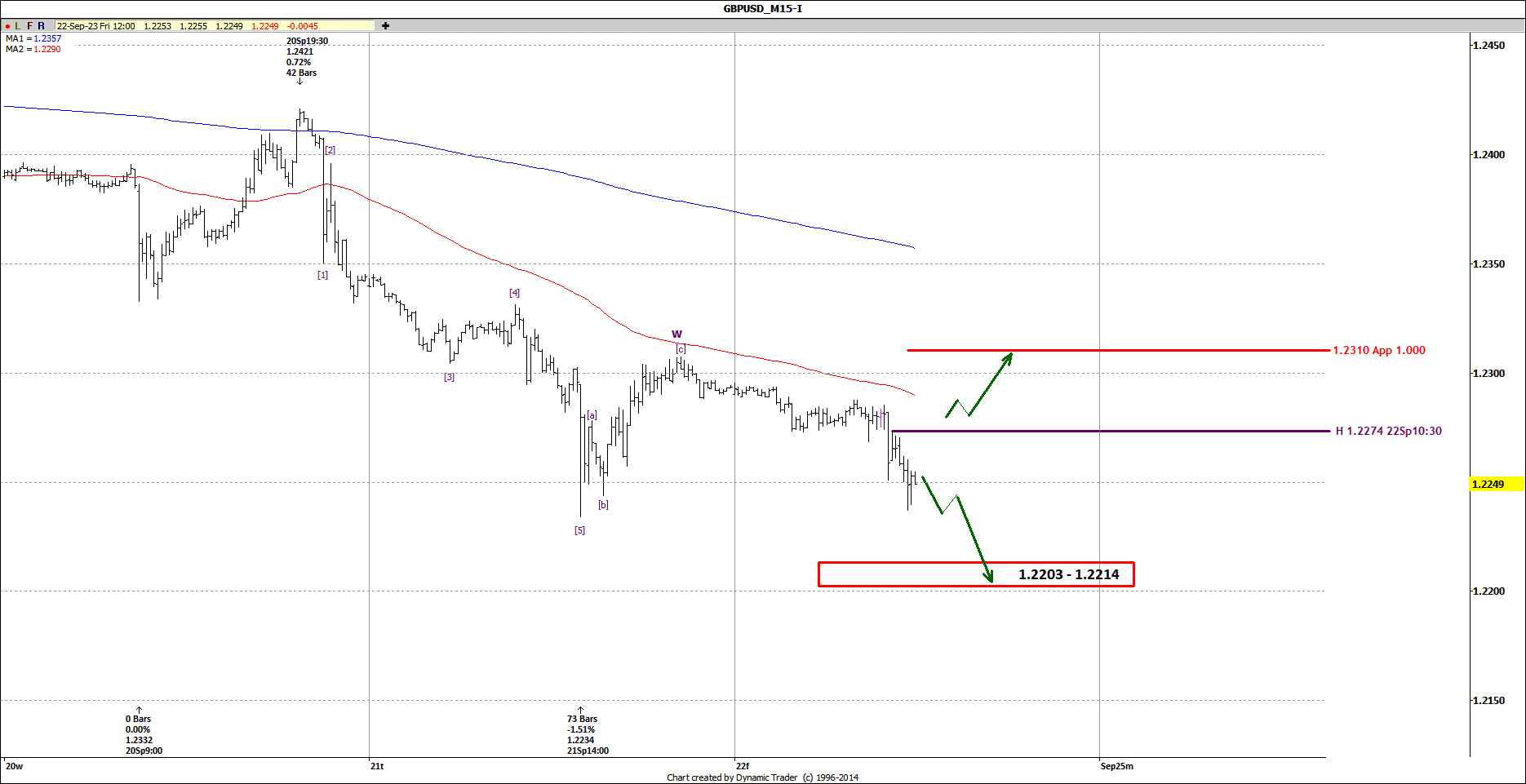
Task: Click the plus icon beside the data bar
Action: pyautogui.click(x=384, y=25)
